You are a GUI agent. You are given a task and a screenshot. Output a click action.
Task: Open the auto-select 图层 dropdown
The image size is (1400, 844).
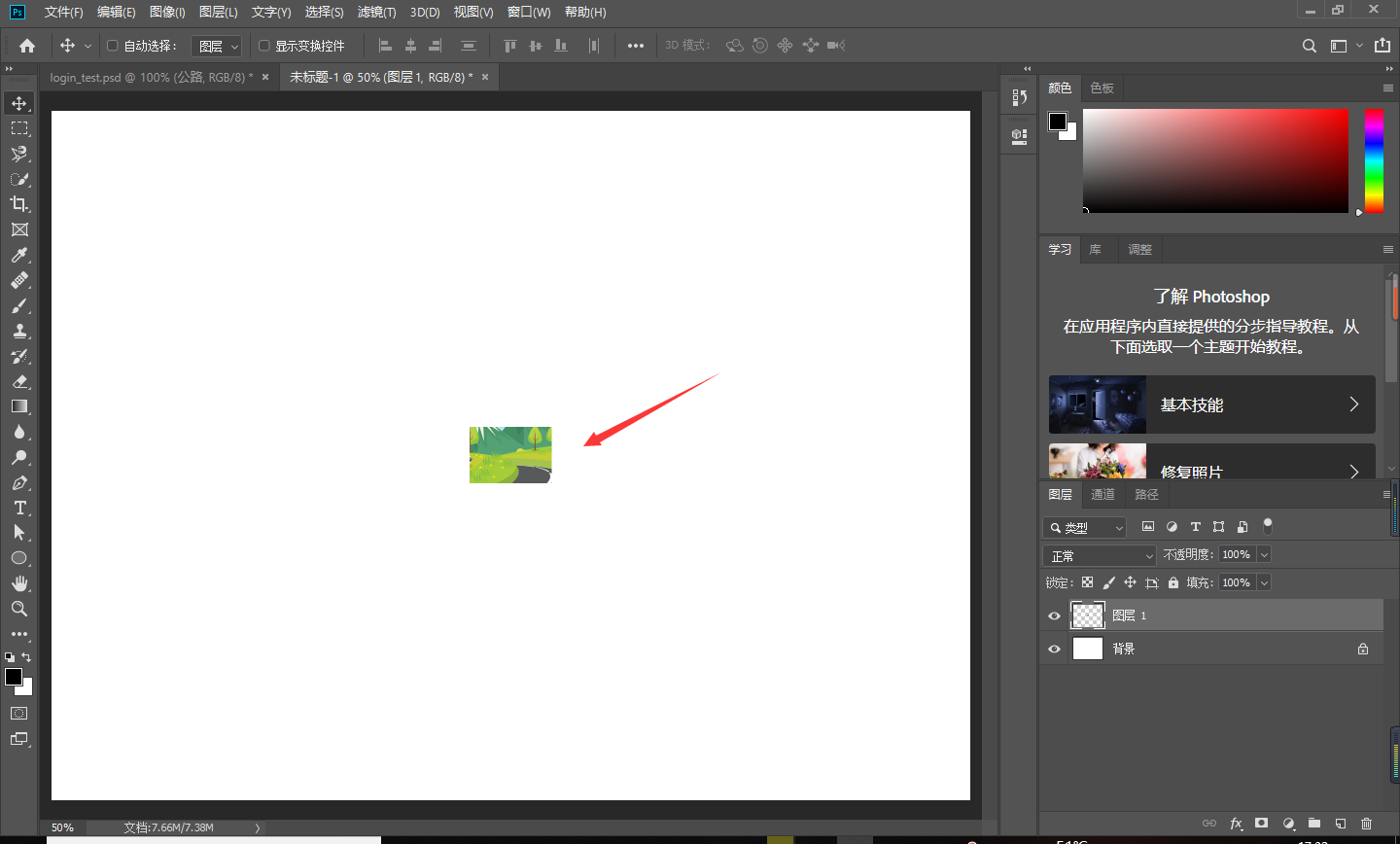pos(216,46)
